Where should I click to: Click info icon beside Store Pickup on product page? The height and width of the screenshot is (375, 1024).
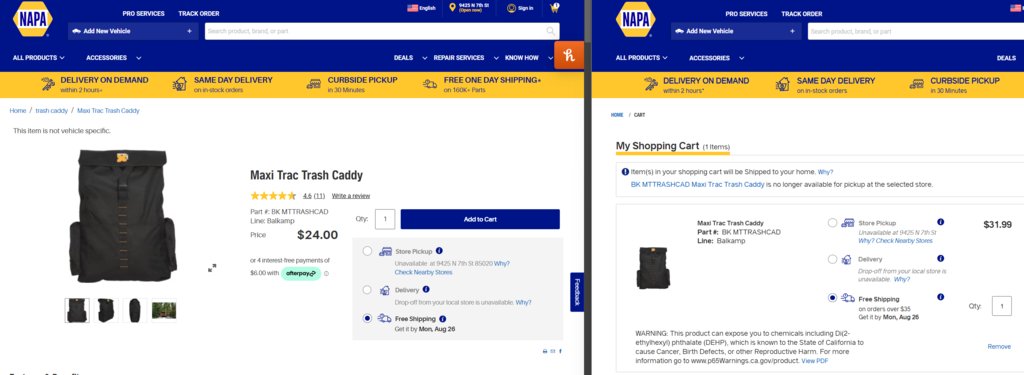(x=440, y=250)
